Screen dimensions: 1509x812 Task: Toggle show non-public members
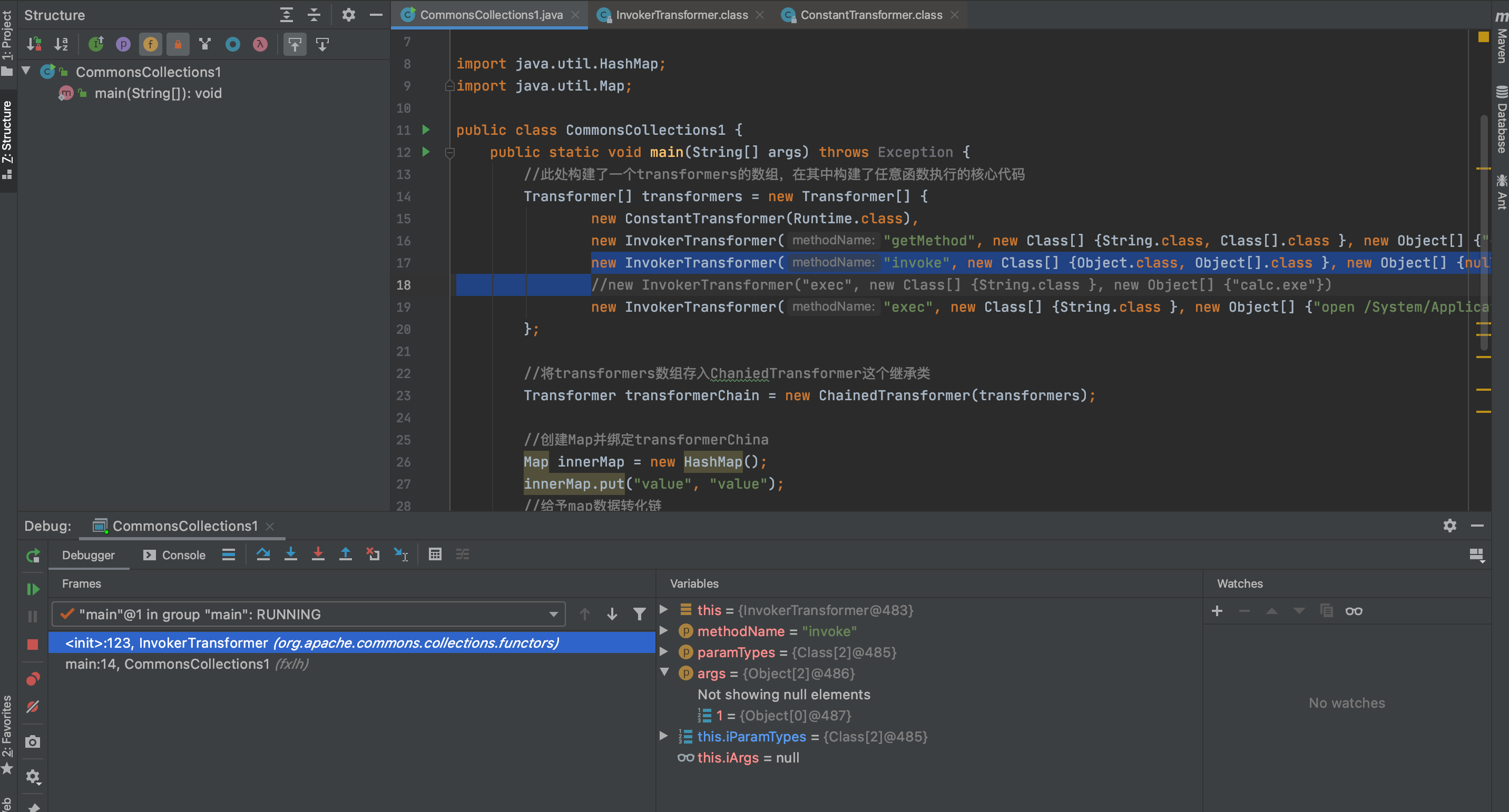click(178, 44)
